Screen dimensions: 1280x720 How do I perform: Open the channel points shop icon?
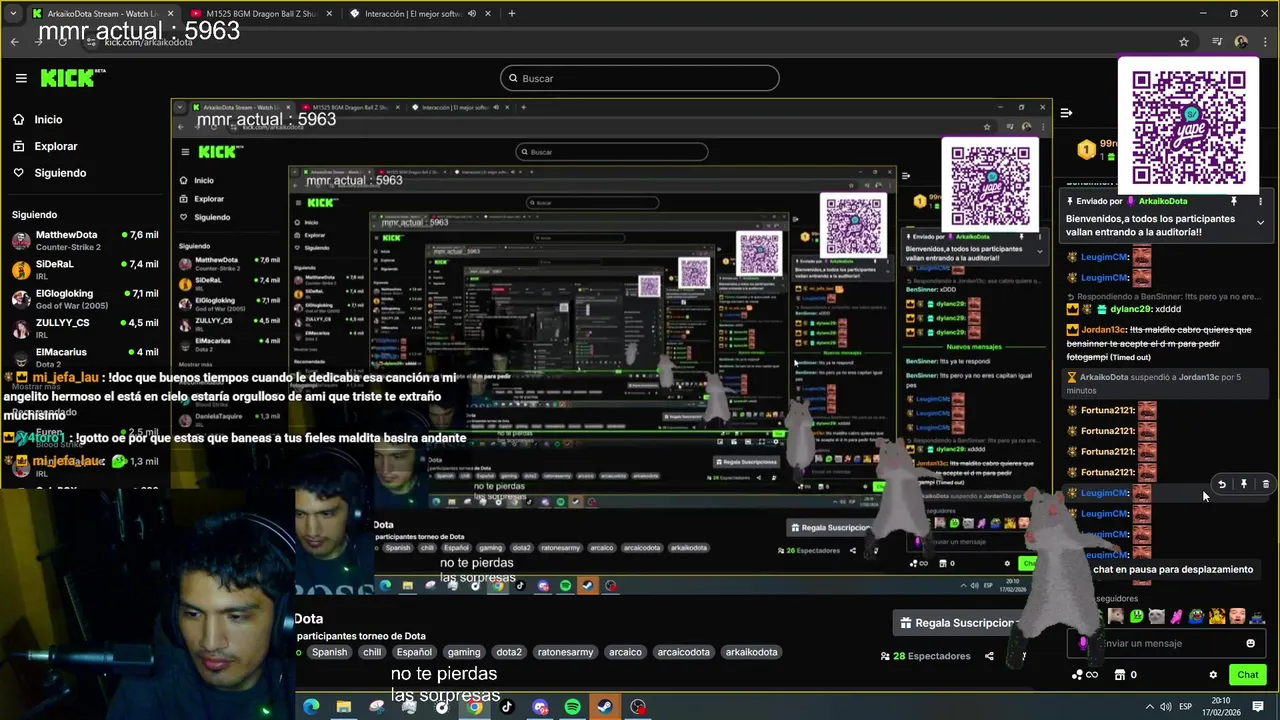coord(1120,675)
